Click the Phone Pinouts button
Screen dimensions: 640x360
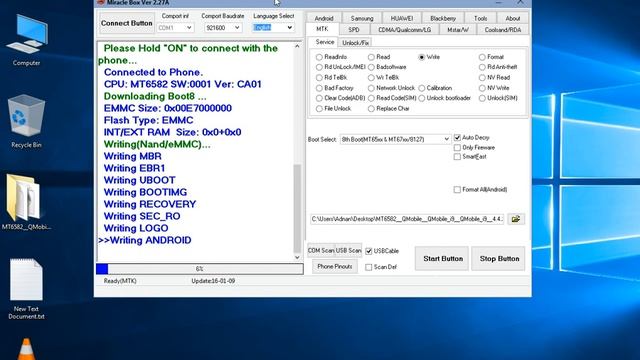click(335, 267)
